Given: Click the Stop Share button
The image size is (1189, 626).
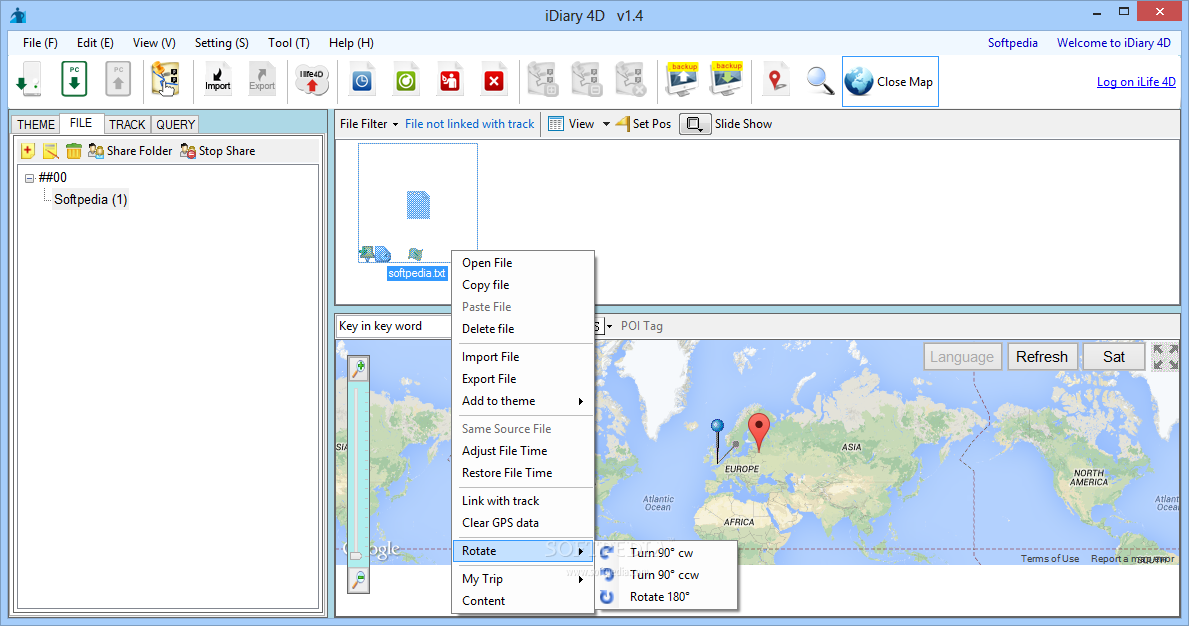Looking at the screenshot, I should [218, 151].
